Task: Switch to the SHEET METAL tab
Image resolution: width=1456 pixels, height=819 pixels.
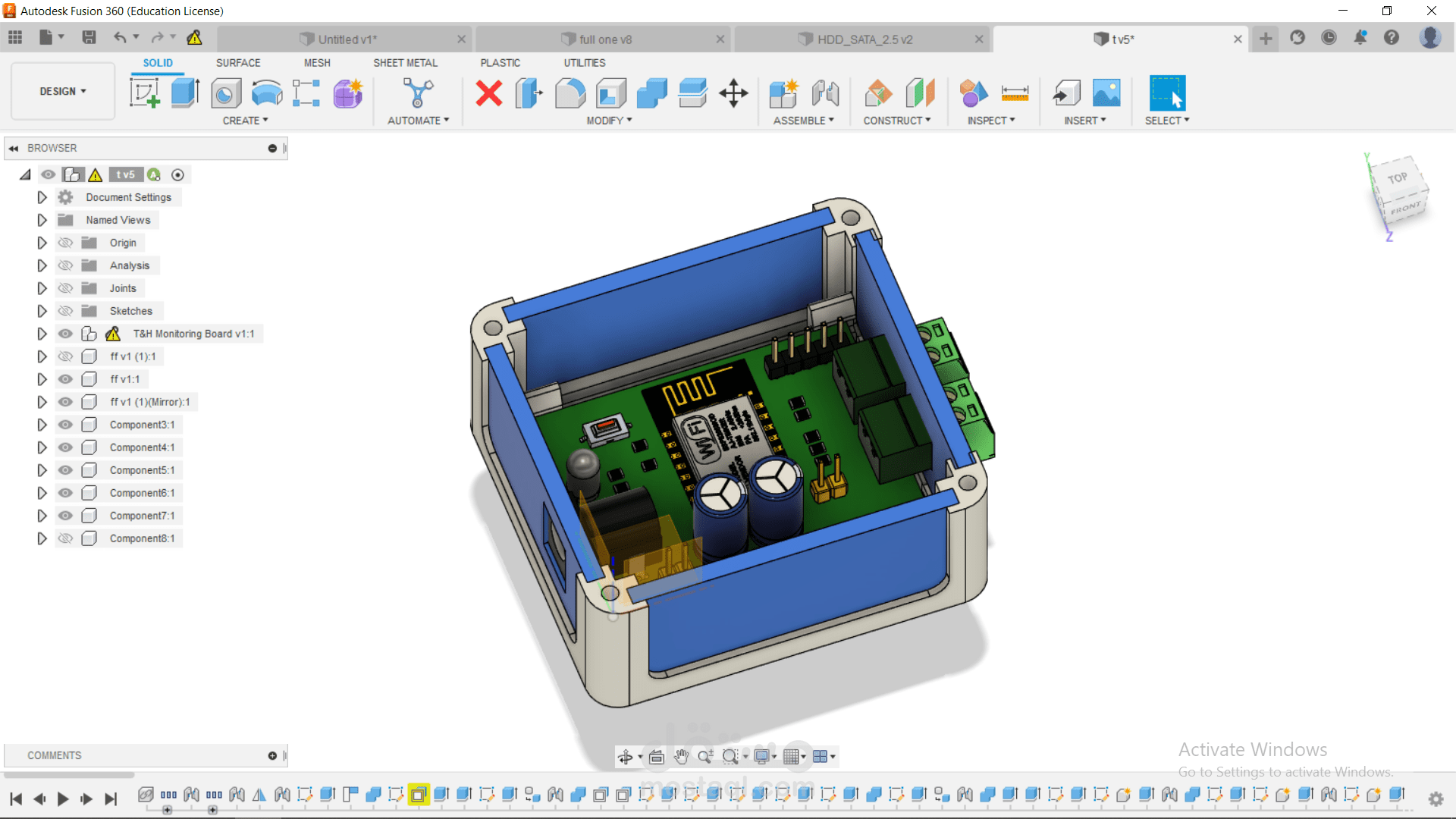Action: tap(405, 63)
